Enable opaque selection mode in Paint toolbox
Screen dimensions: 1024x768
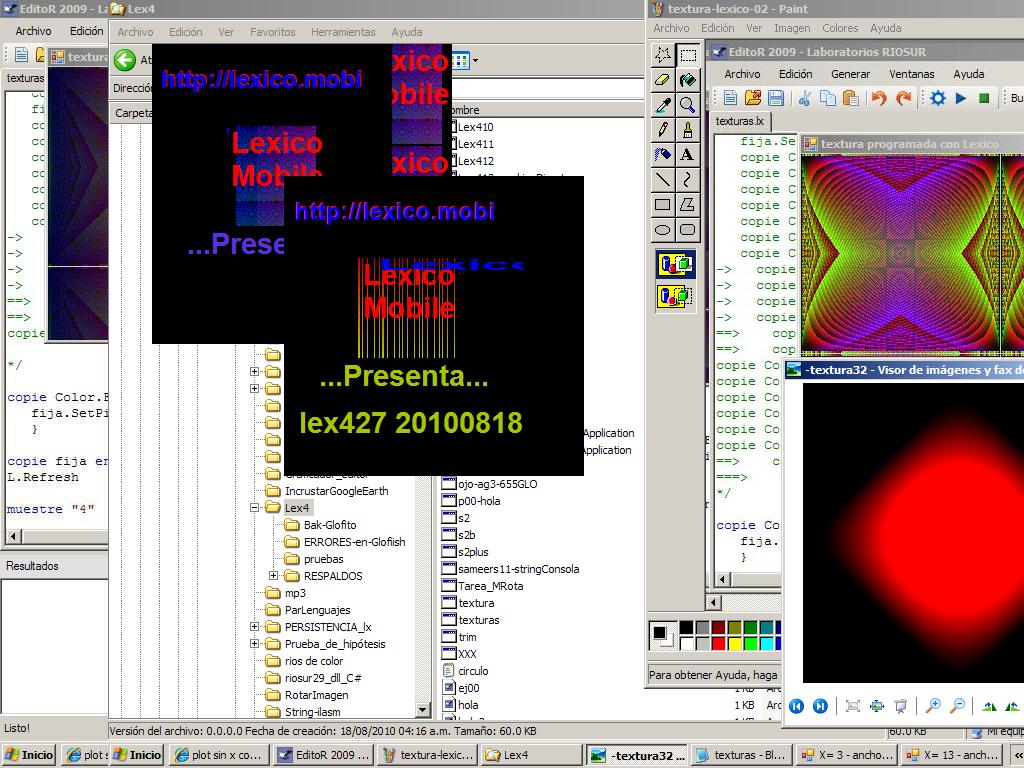pyautogui.click(x=675, y=264)
